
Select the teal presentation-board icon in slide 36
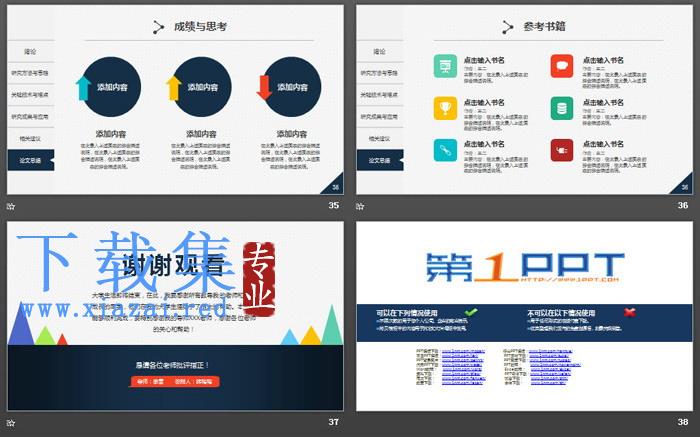(x=445, y=66)
